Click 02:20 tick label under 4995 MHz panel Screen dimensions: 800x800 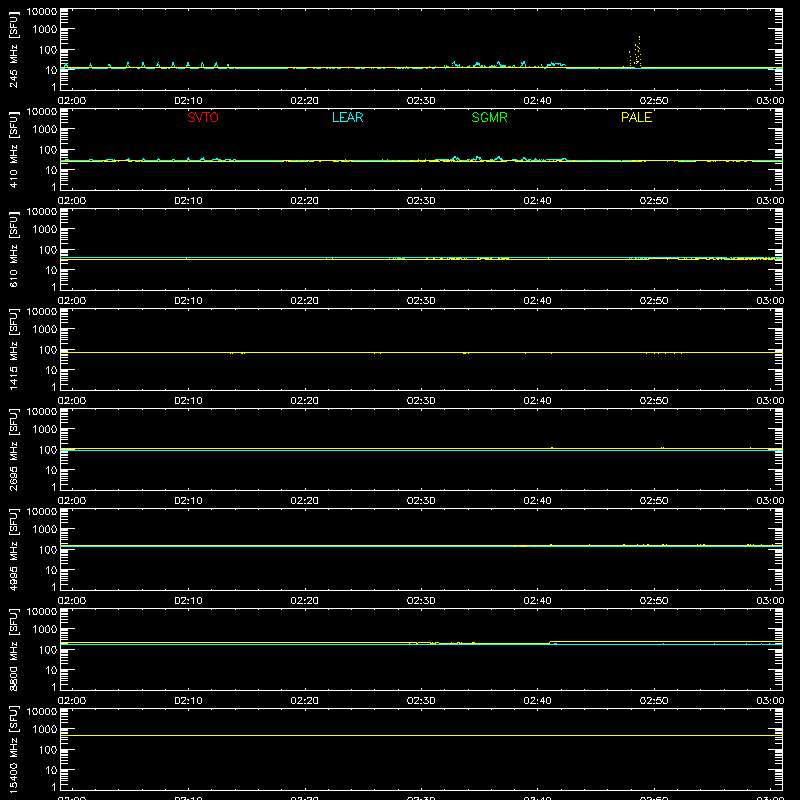click(305, 601)
